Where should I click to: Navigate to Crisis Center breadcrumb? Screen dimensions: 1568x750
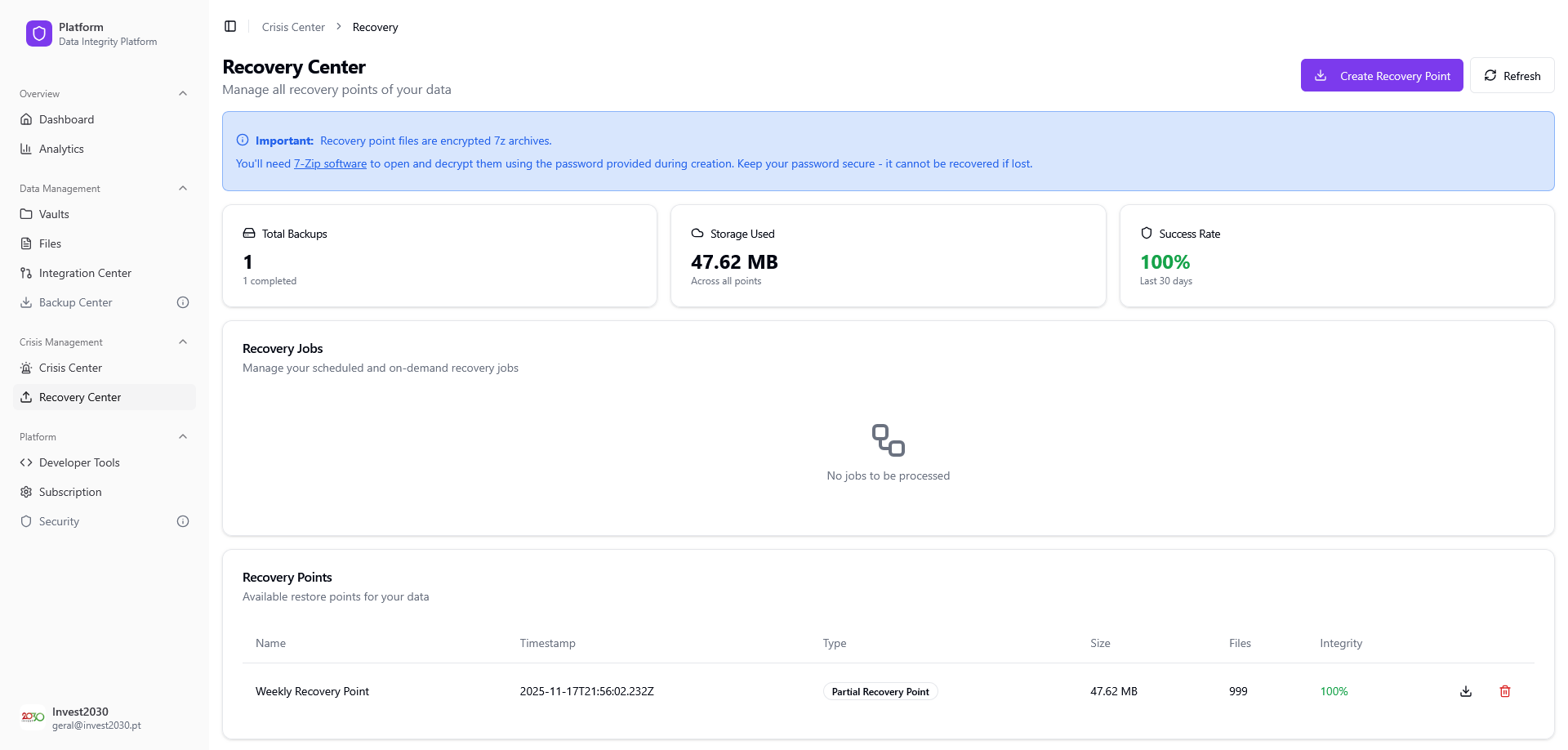coord(293,27)
